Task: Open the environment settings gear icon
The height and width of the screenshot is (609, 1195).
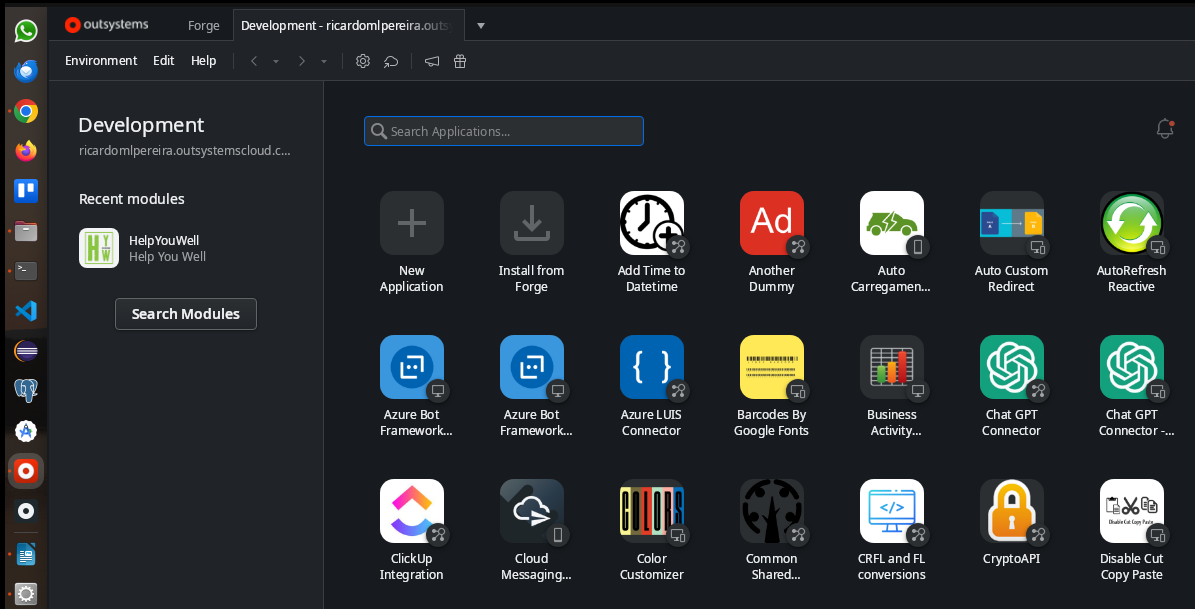Action: [x=363, y=61]
